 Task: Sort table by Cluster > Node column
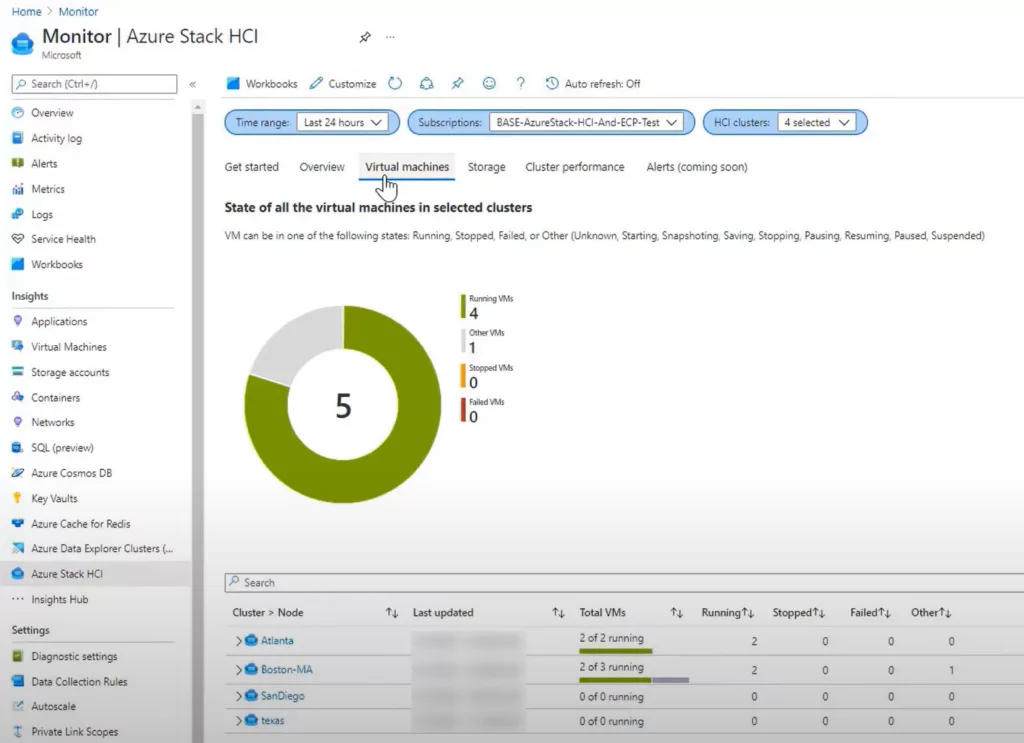[391, 613]
